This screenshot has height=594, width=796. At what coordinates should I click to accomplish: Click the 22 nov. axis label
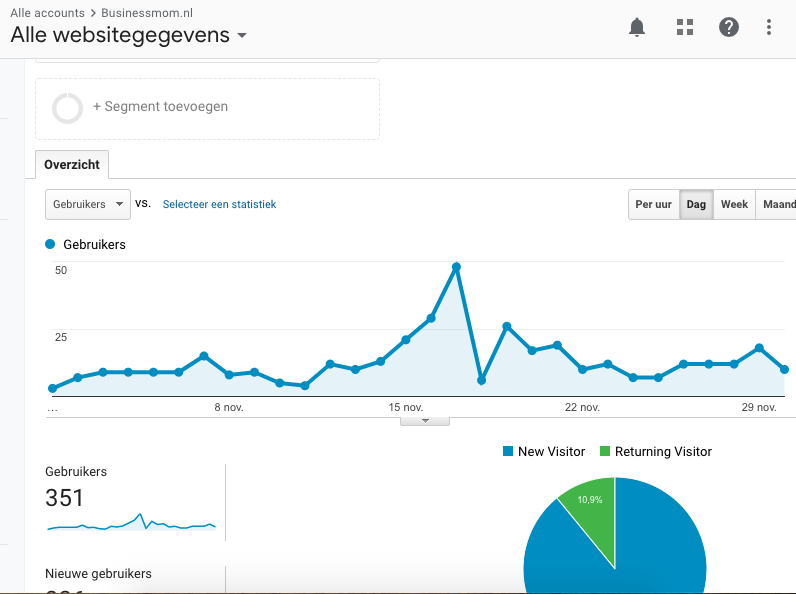[x=582, y=407]
